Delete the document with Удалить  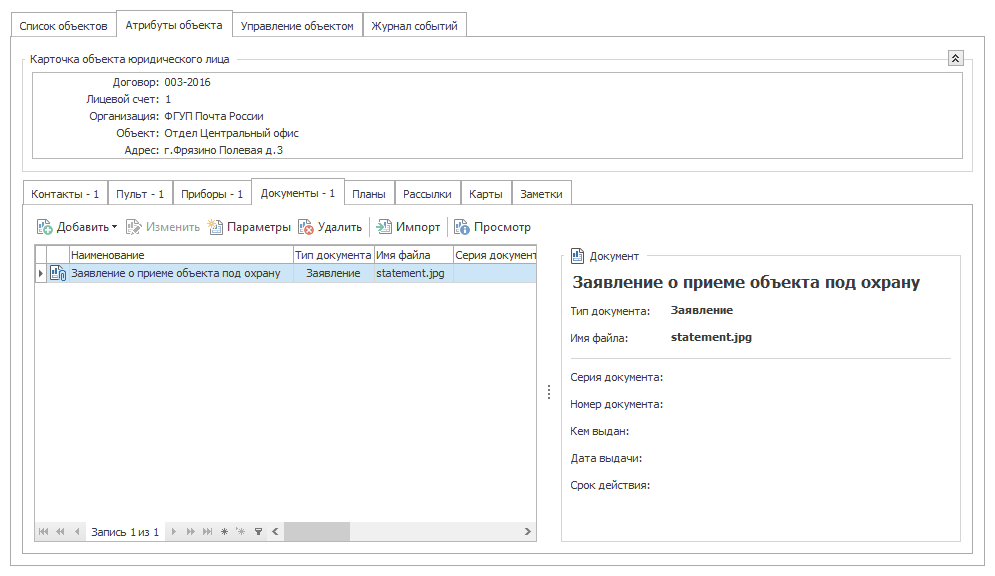330,227
